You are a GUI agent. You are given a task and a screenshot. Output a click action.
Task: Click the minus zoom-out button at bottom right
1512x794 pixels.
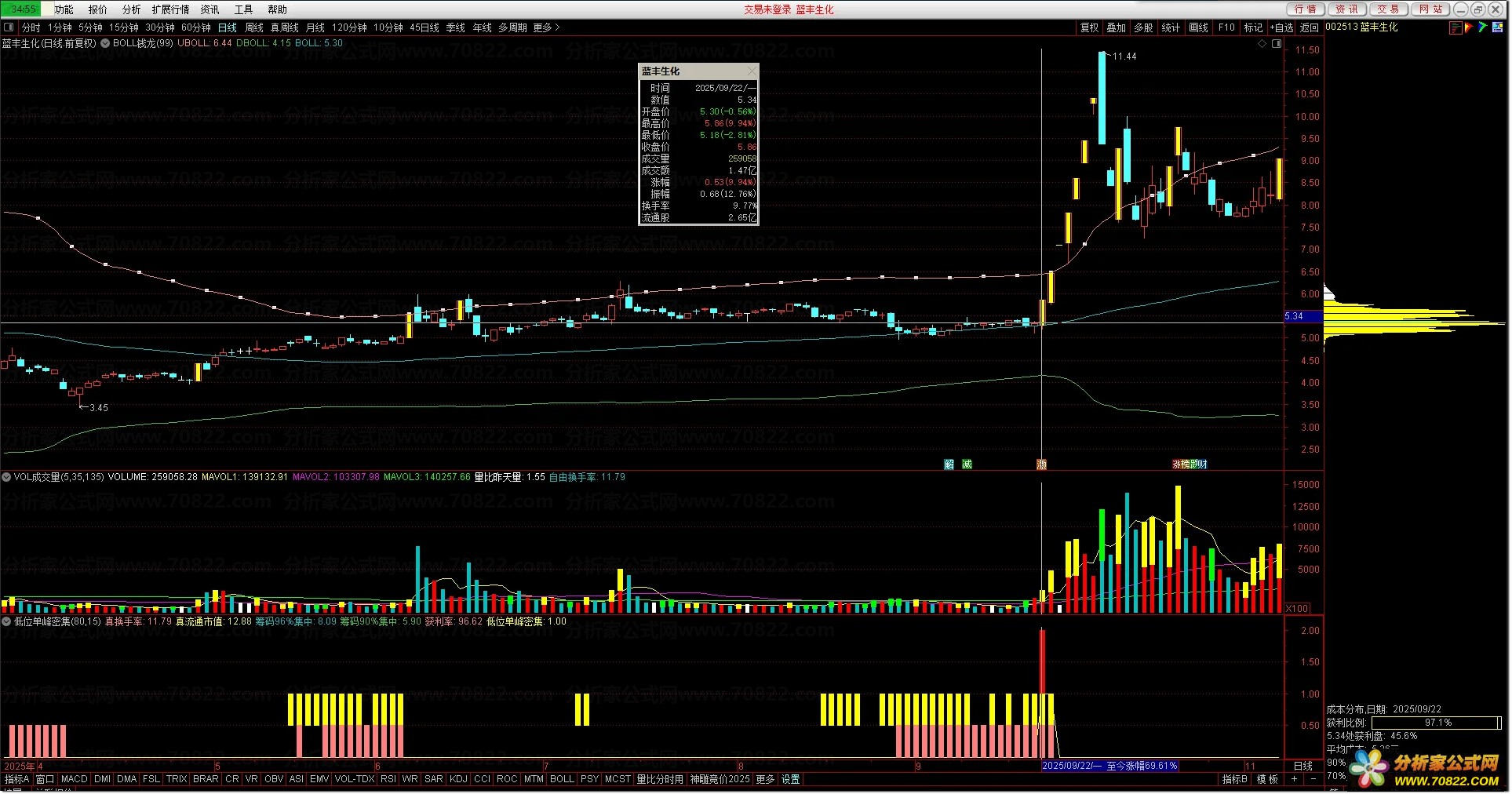point(1311,780)
